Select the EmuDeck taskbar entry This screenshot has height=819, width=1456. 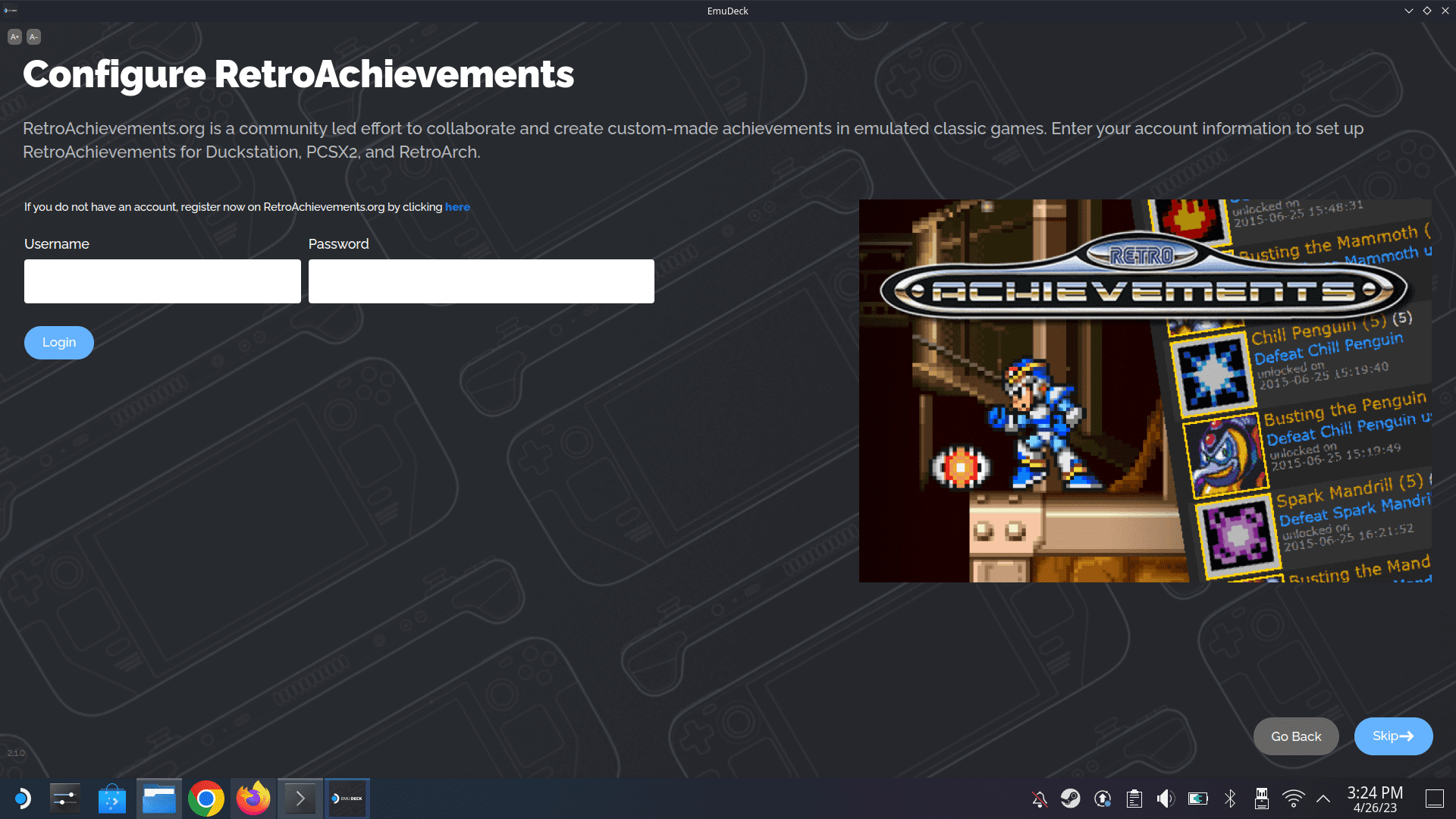click(x=347, y=799)
